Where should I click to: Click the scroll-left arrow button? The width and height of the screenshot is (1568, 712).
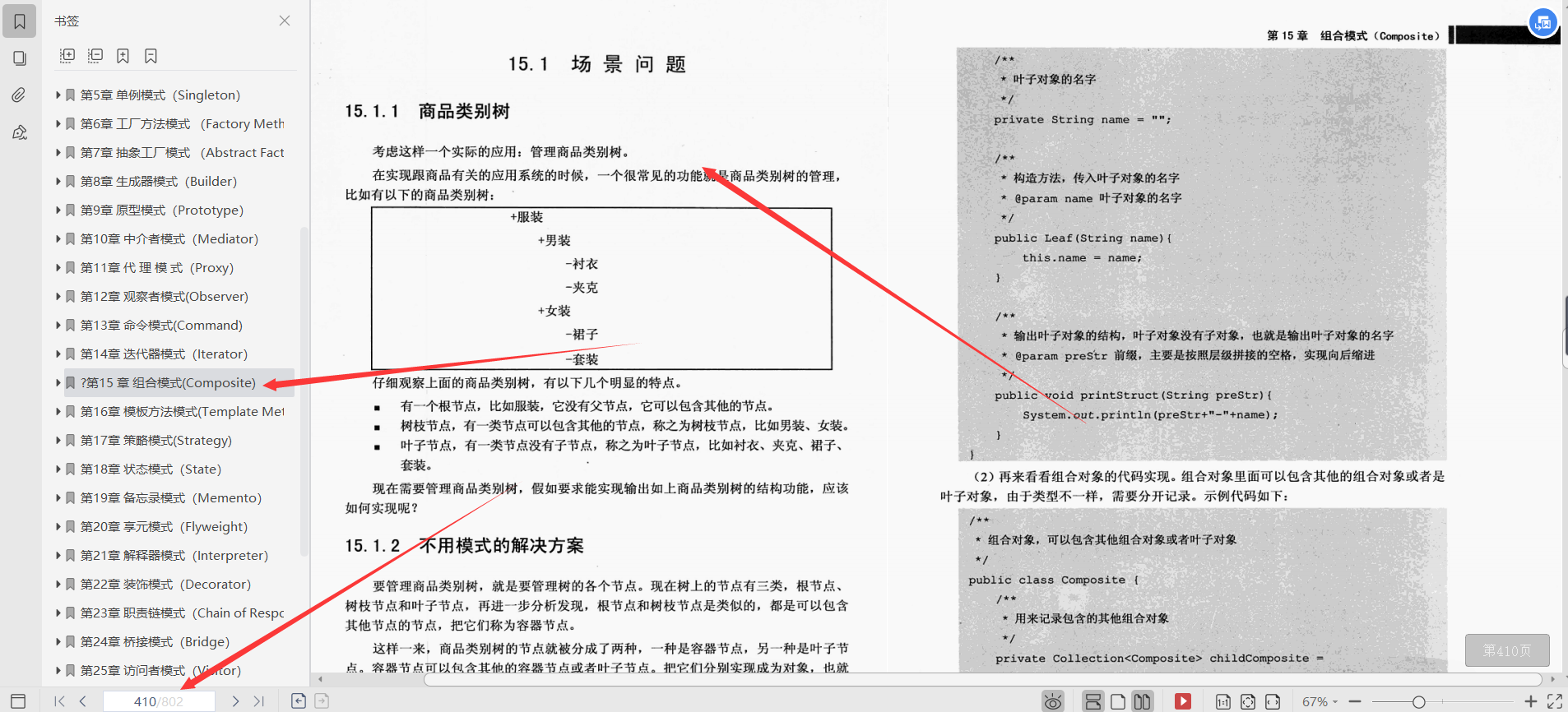(321, 679)
